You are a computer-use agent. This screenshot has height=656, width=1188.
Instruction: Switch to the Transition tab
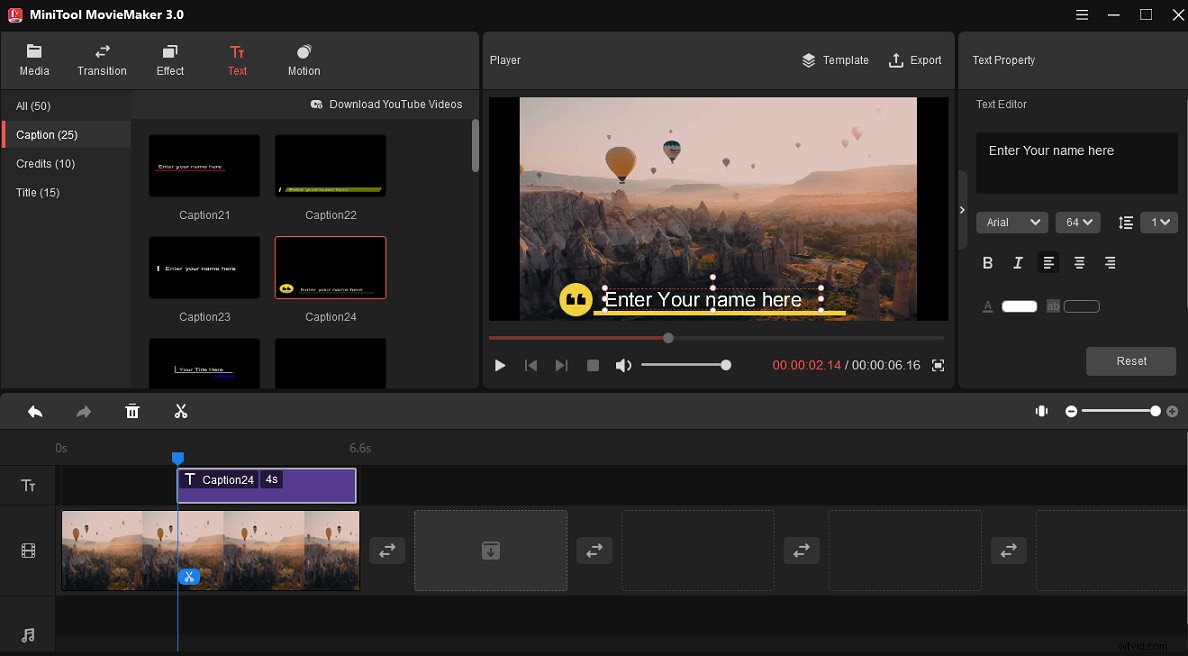pyautogui.click(x=102, y=60)
